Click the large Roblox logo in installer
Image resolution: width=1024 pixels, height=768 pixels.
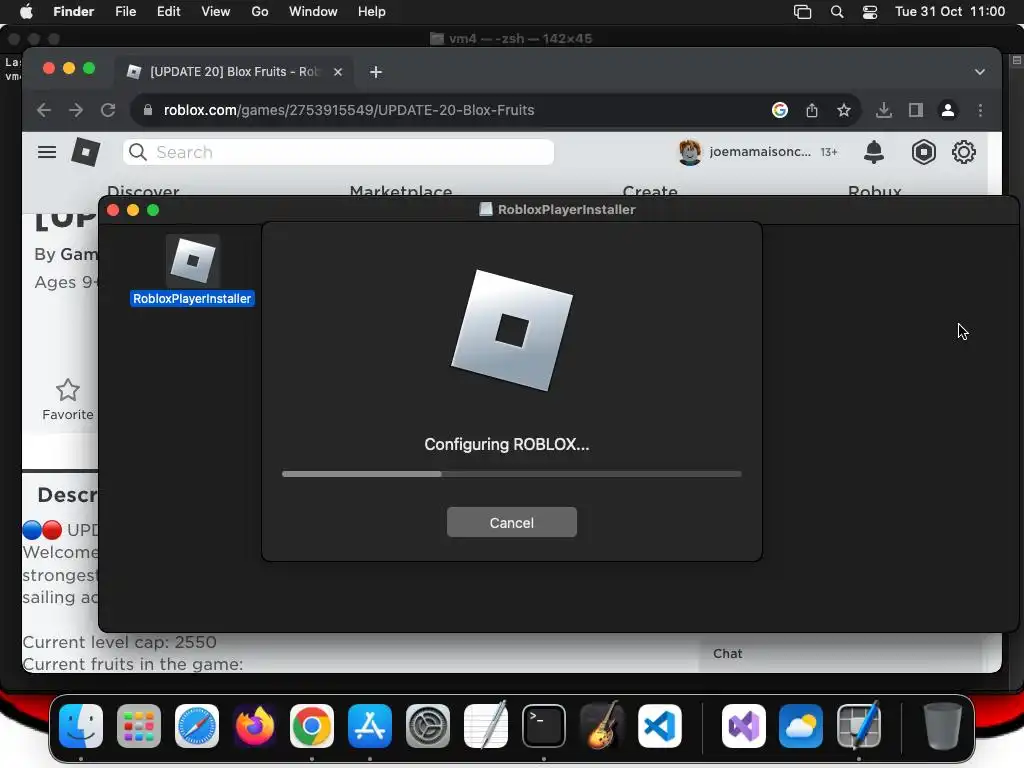point(511,330)
